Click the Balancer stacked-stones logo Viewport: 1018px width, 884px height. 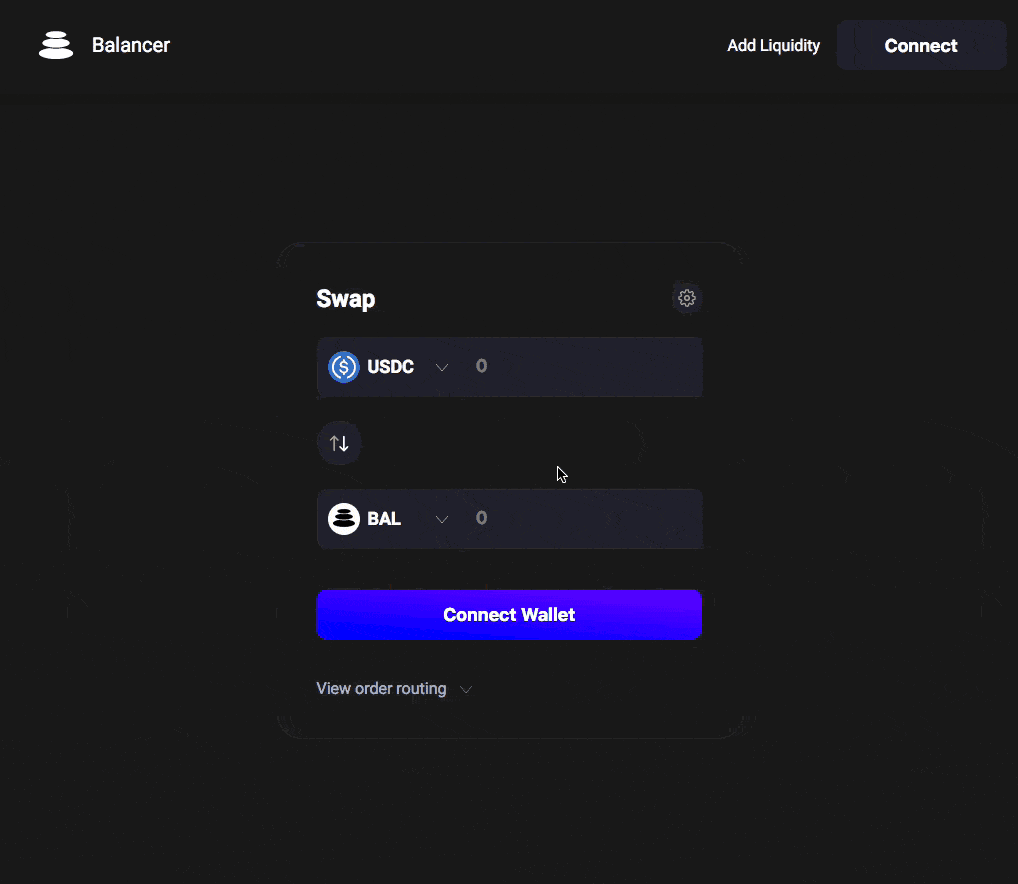pos(56,45)
